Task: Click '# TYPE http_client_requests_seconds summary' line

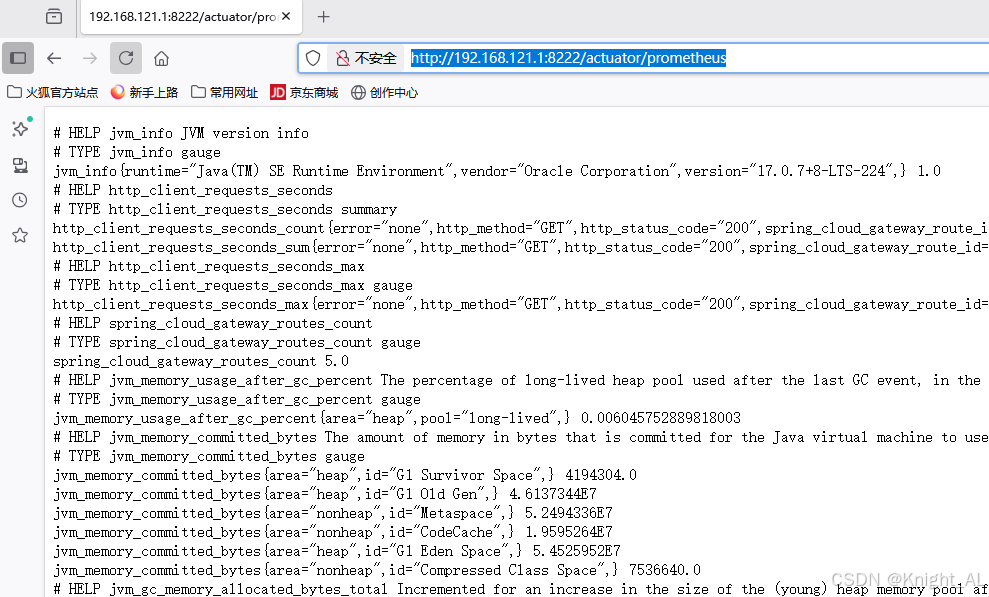Action: (x=225, y=209)
